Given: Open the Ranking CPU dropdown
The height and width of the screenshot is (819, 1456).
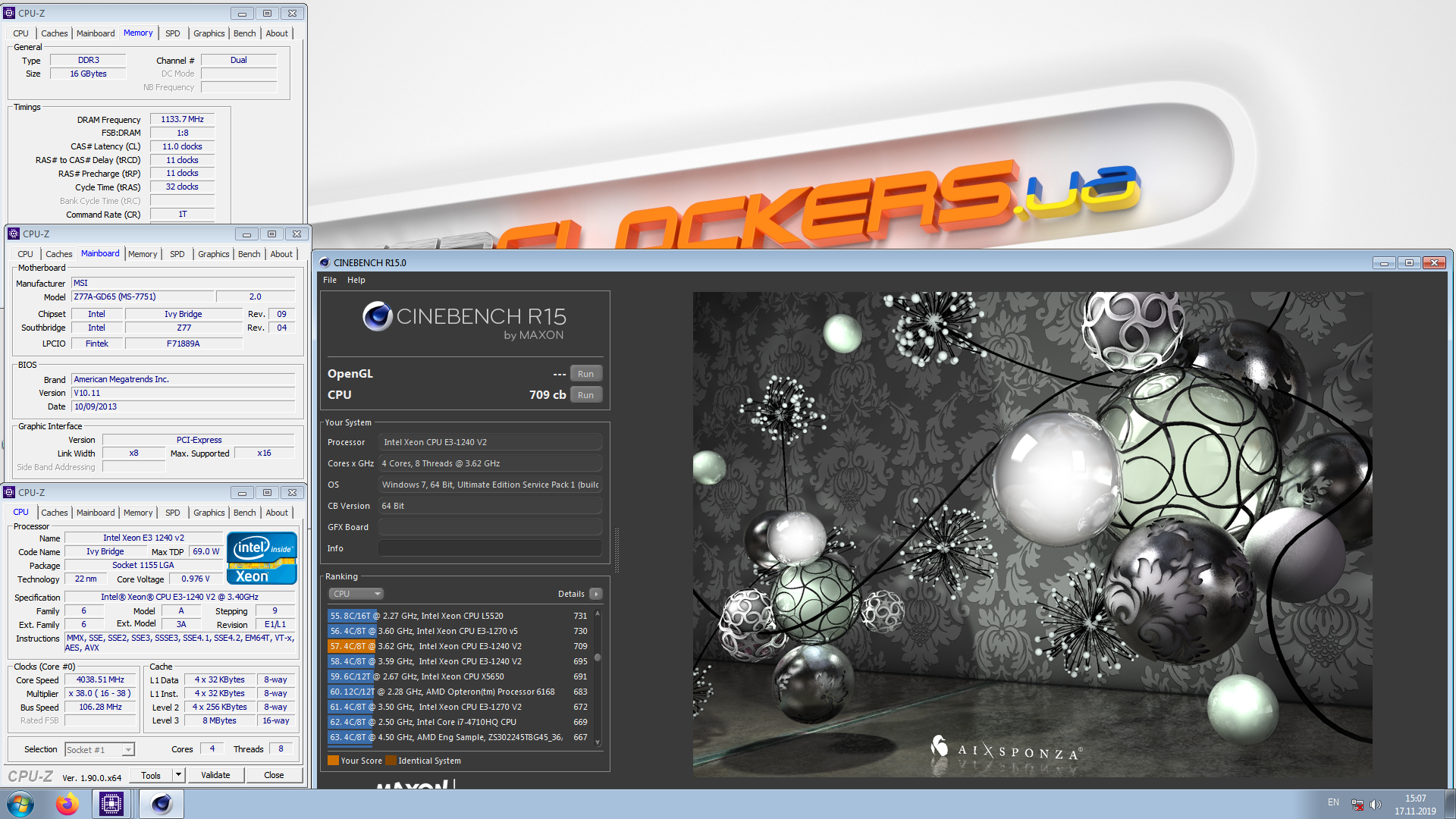Looking at the screenshot, I should 356,594.
